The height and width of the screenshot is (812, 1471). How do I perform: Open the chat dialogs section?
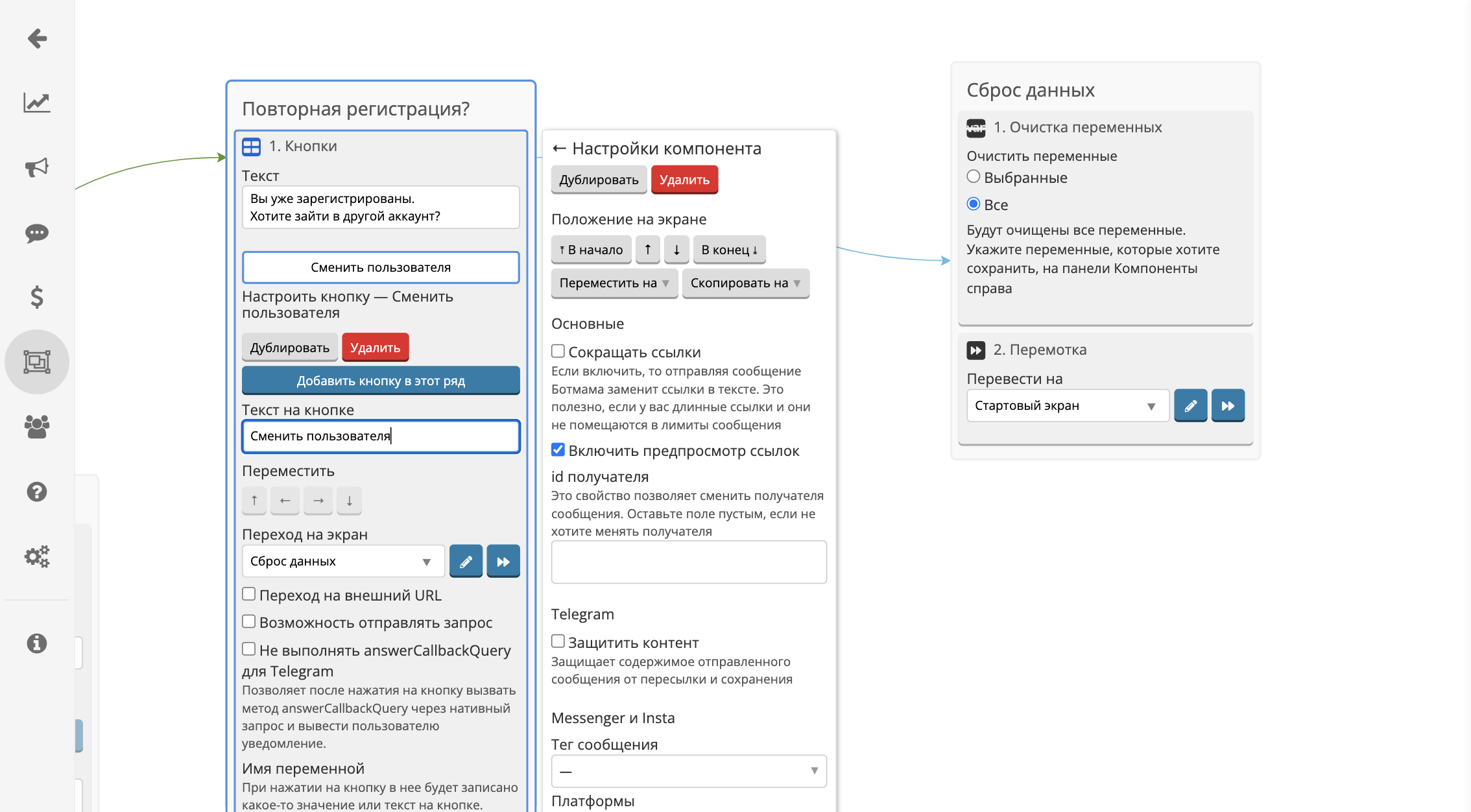point(37,233)
